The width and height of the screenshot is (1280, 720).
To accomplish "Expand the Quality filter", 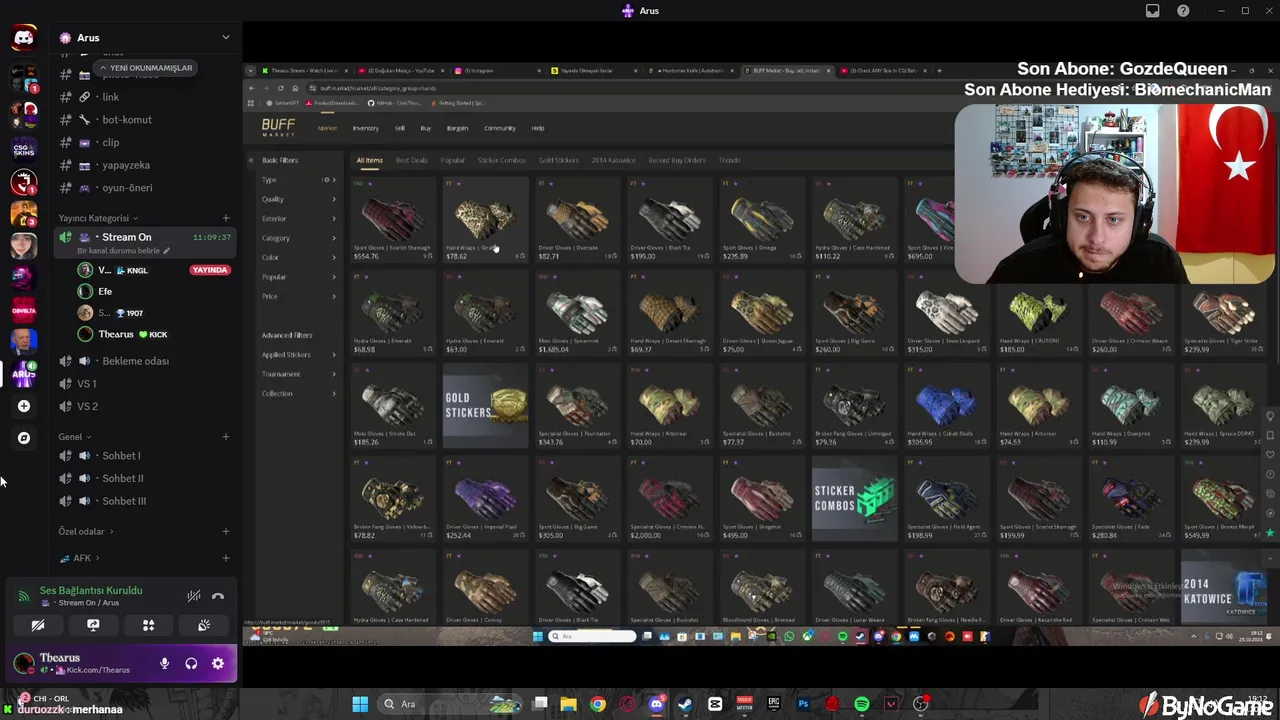I will coord(299,199).
